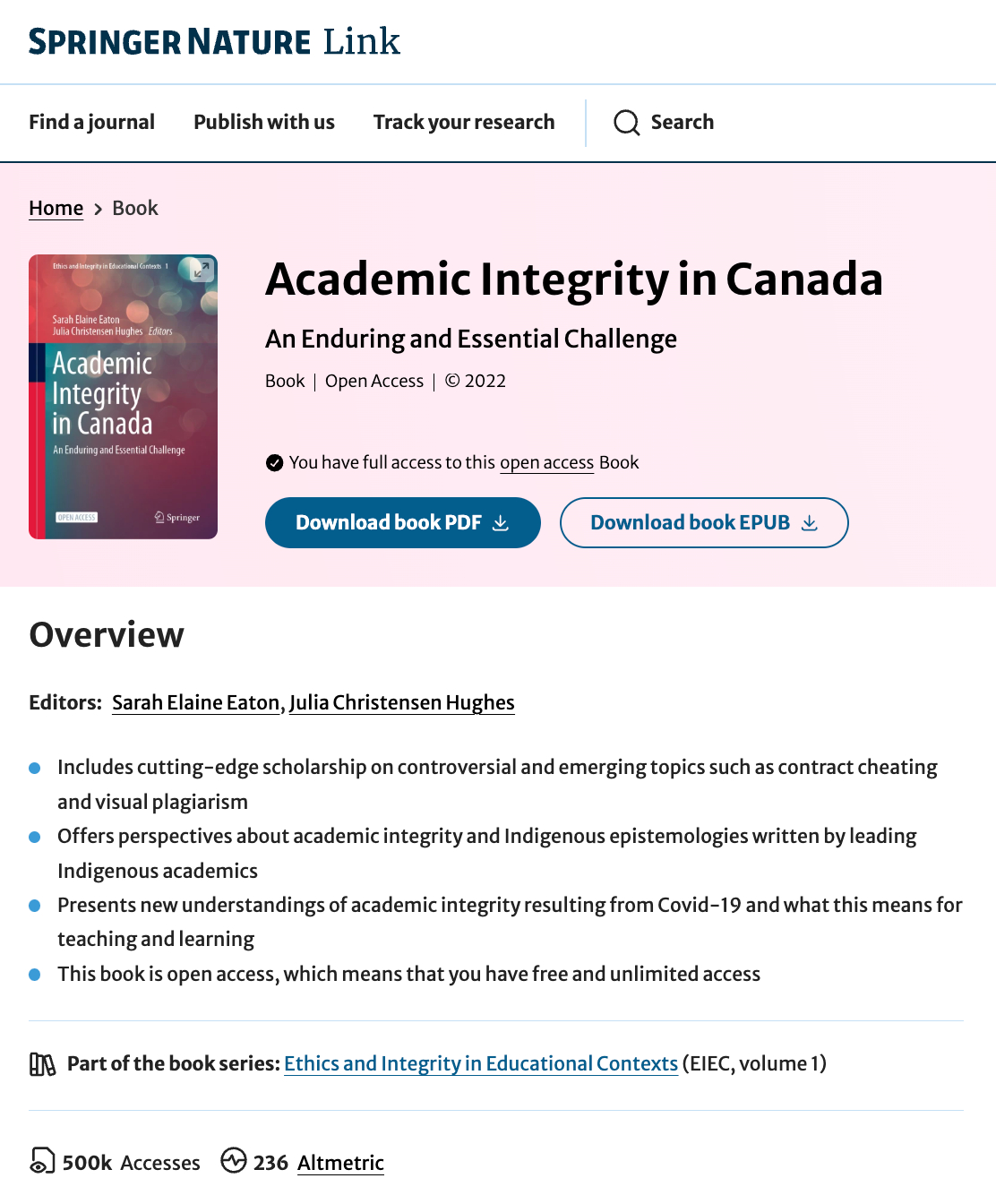Click the download arrow on EPUB button
Image resolution: width=996 pixels, height=1204 pixels.
coord(810,523)
